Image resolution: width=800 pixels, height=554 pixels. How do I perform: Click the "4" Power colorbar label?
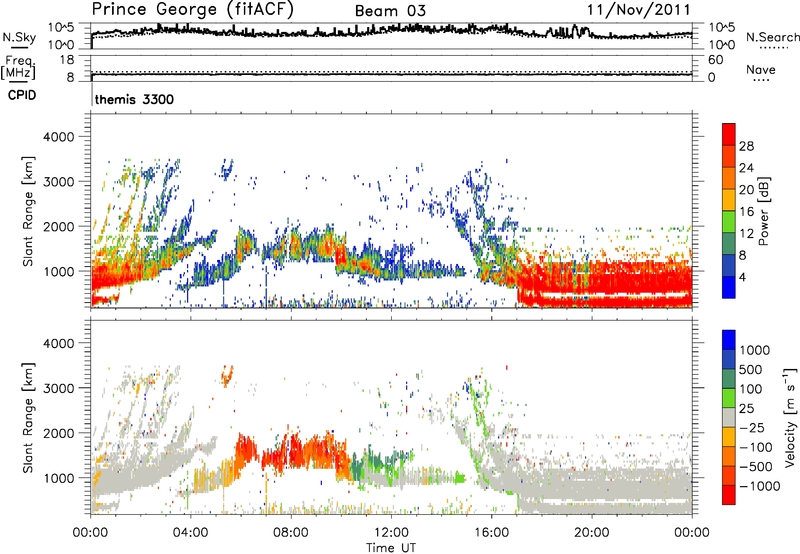tap(743, 277)
